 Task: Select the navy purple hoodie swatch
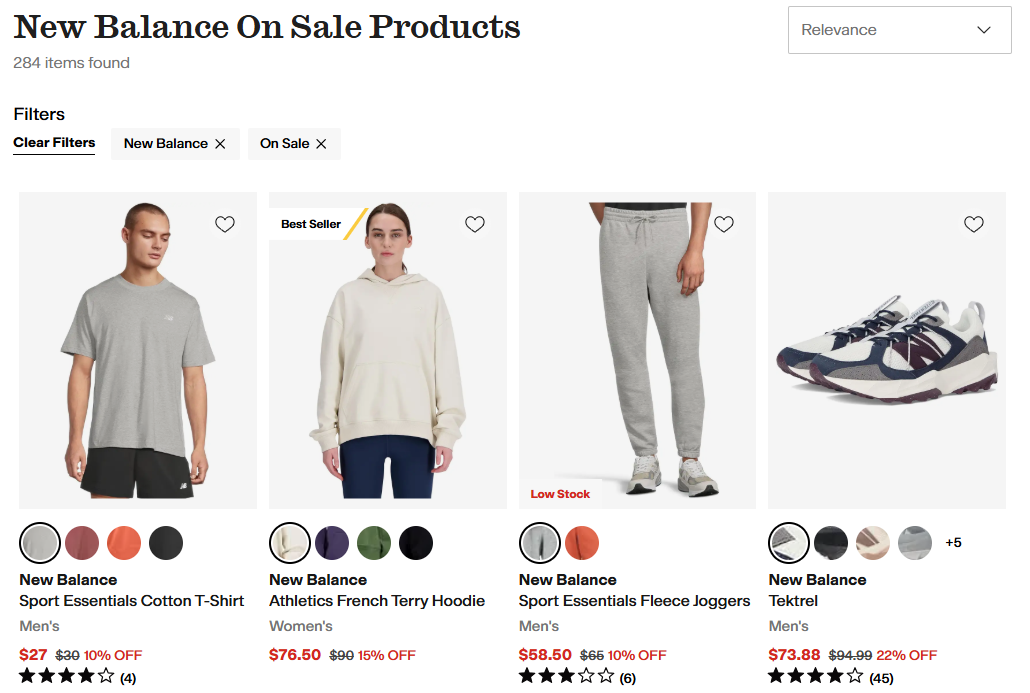coord(332,543)
